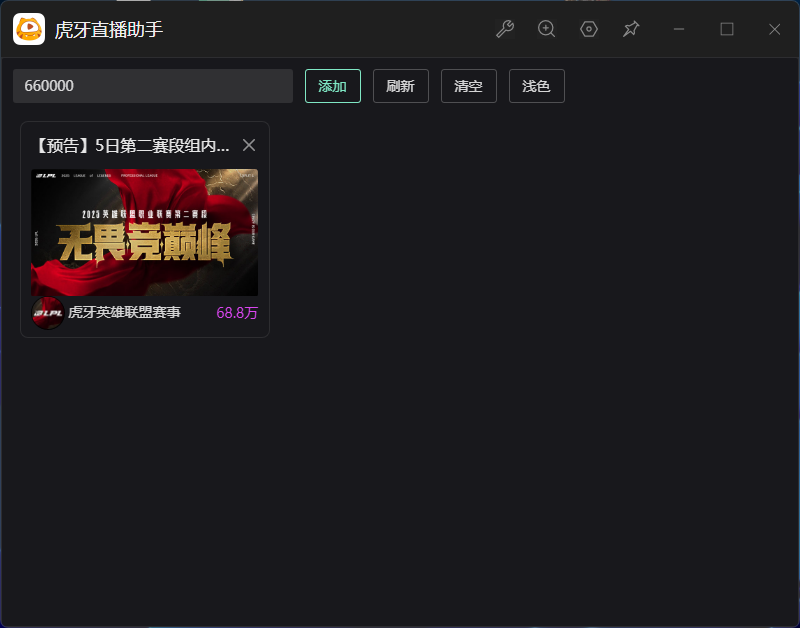Click the 添加 button
The image size is (800, 628).
(x=333, y=86)
